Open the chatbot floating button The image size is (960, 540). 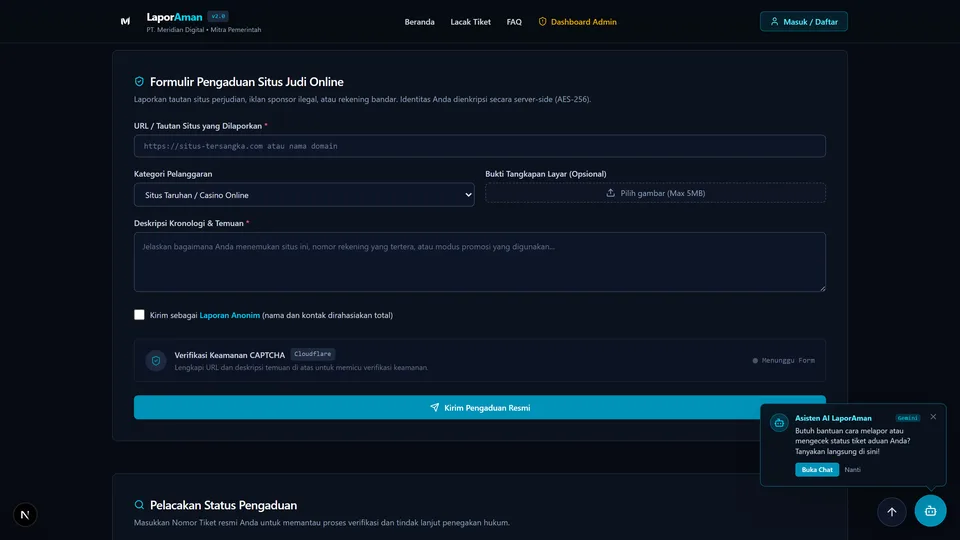(x=930, y=511)
